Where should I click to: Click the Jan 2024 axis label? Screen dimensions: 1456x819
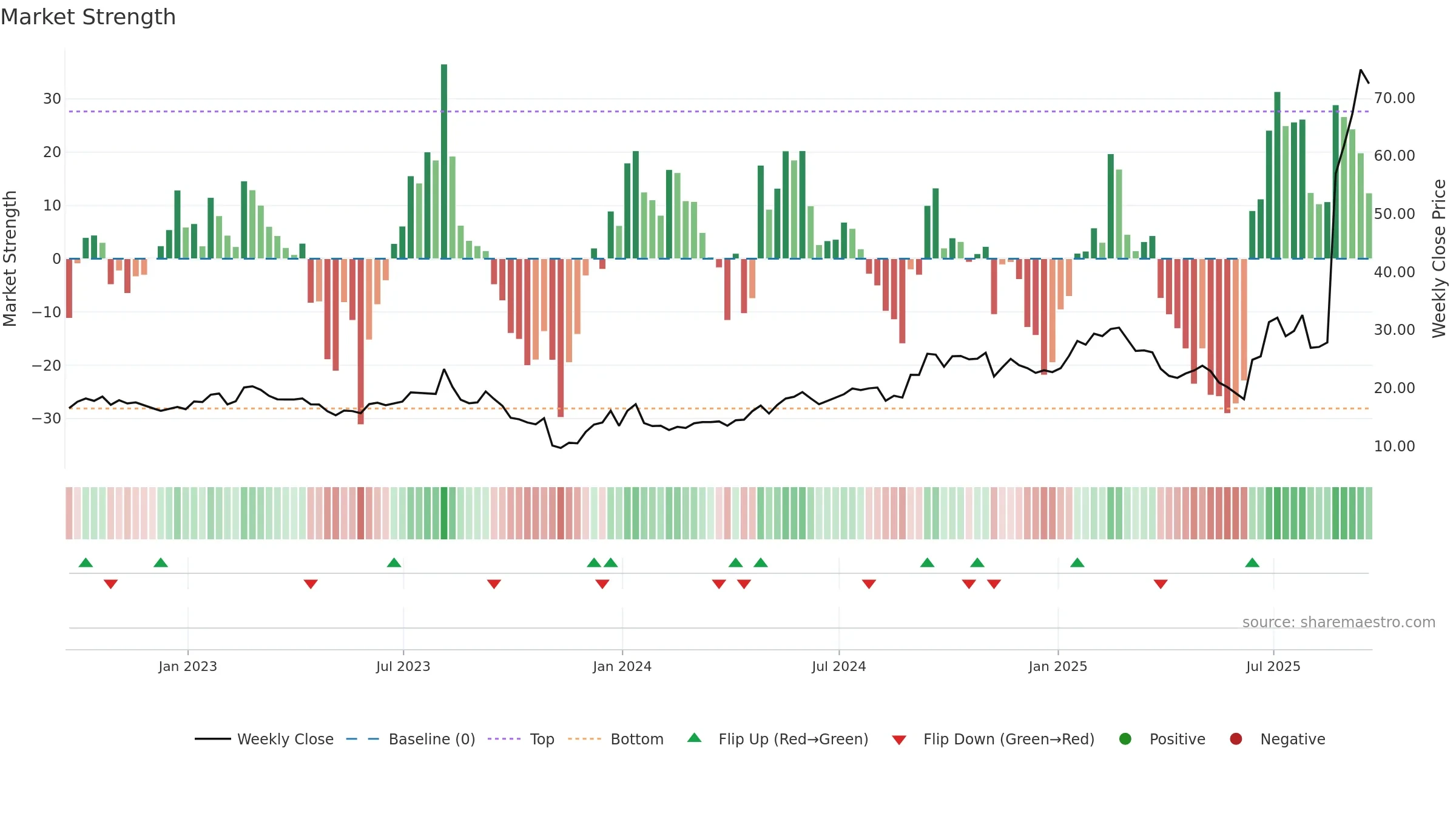(622, 666)
